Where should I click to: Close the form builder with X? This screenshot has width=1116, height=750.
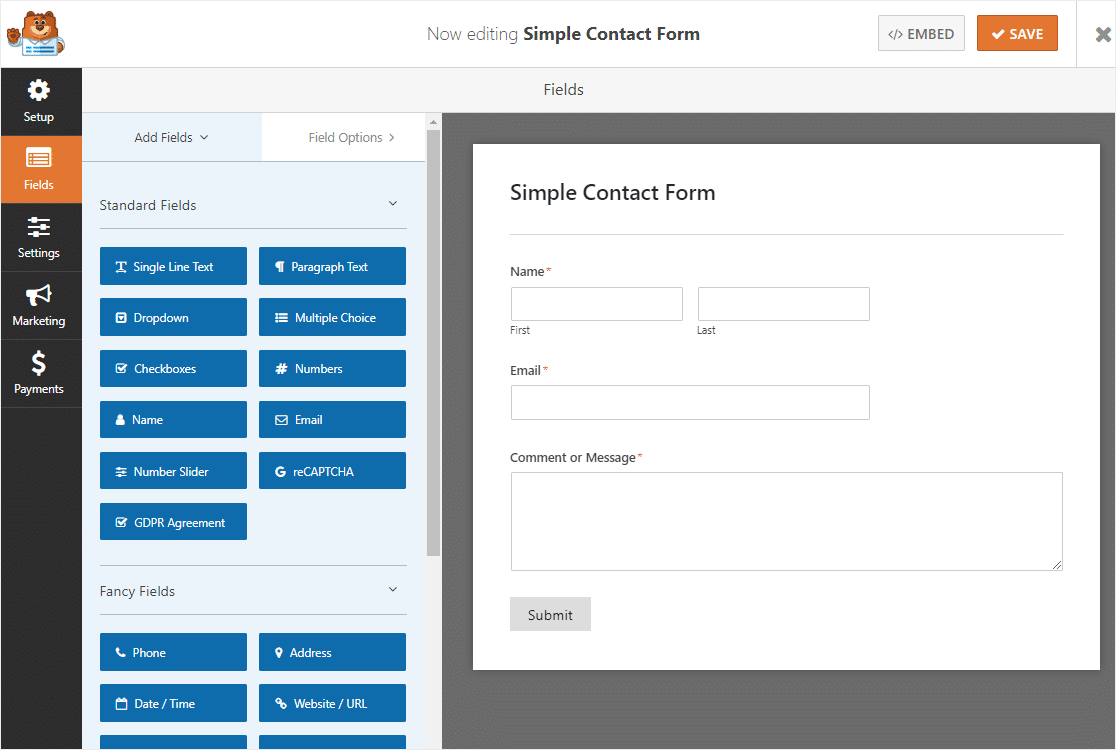pos(1102,34)
